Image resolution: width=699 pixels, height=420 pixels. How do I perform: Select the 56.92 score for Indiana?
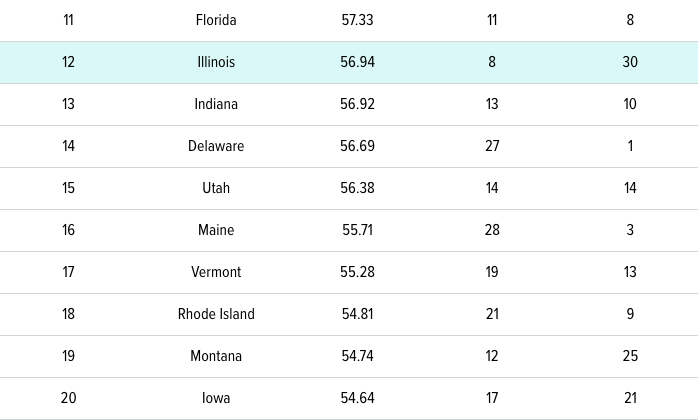tap(357, 104)
